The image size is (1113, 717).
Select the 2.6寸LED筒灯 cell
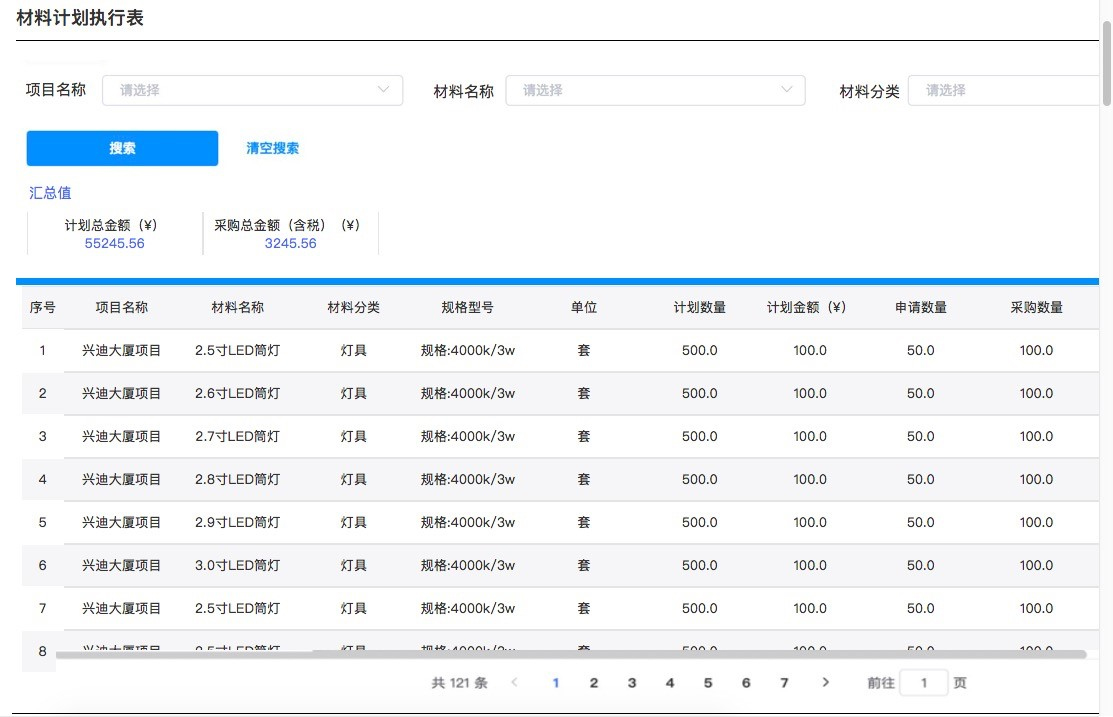pyautogui.click(x=238, y=393)
